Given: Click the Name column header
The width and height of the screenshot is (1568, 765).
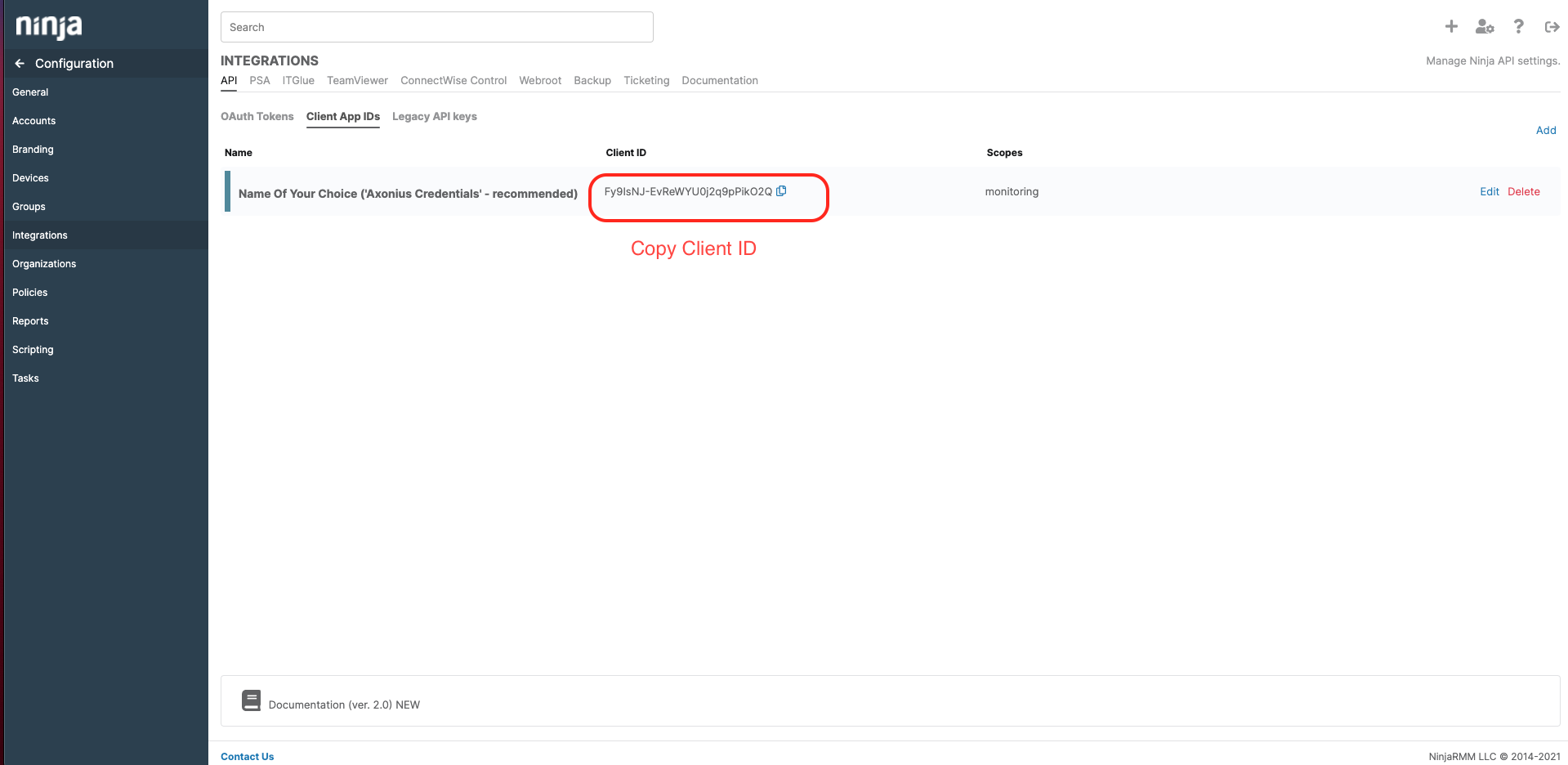Looking at the screenshot, I should 239,153.
